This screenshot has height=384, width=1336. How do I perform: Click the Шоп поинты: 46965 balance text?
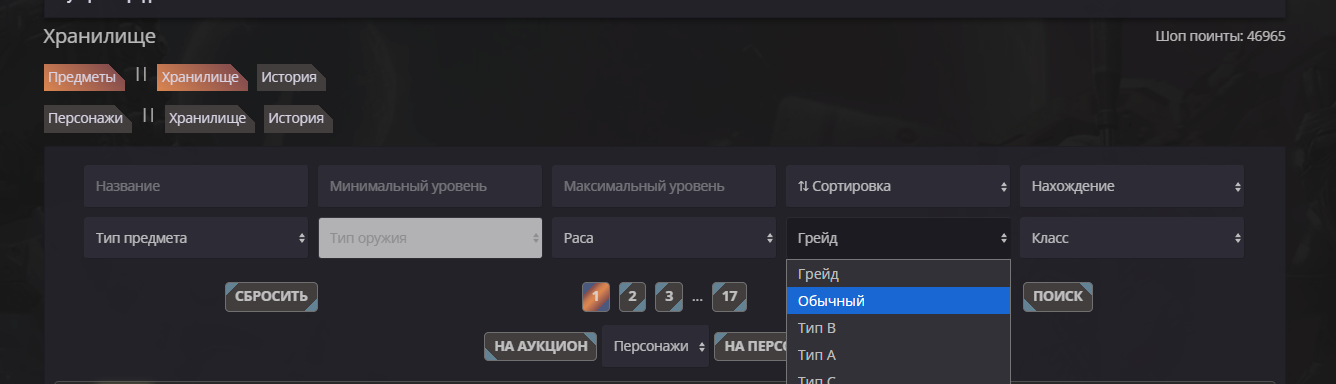[1220, 36]
